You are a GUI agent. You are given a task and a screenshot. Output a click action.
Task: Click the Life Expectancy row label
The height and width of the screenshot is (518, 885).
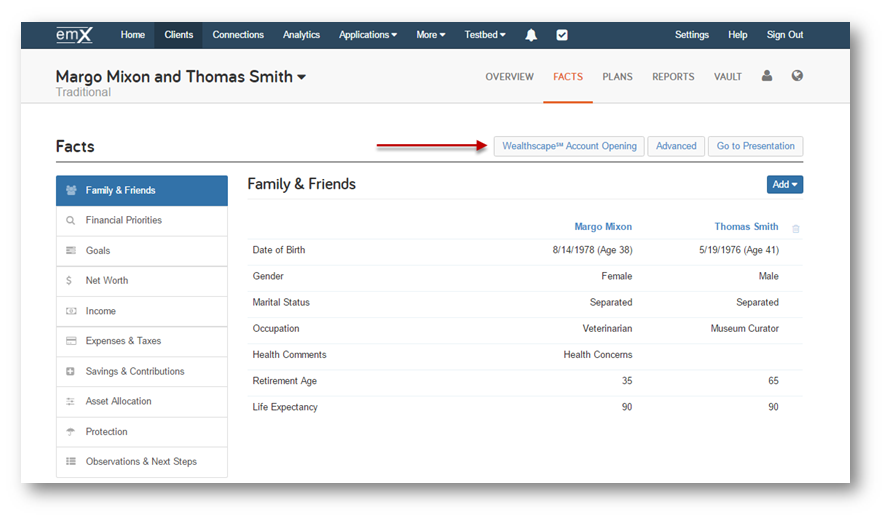click(285, 407)
